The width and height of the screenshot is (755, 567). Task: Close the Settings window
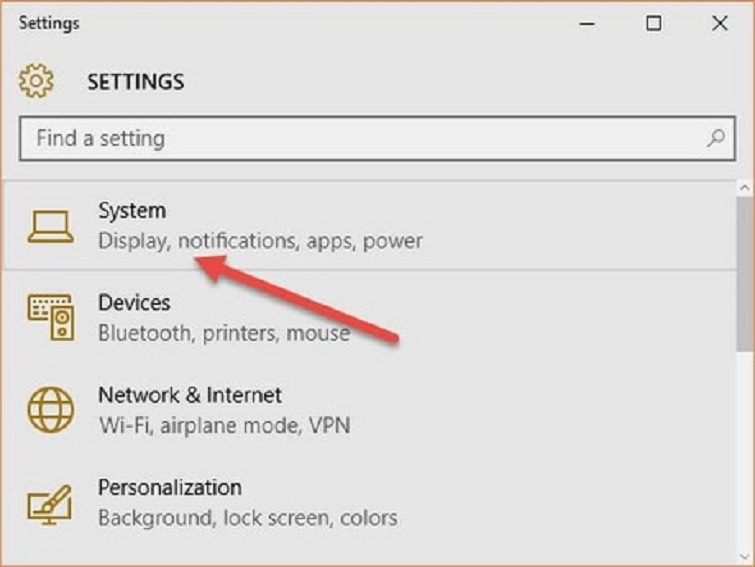tap(719, 23)
